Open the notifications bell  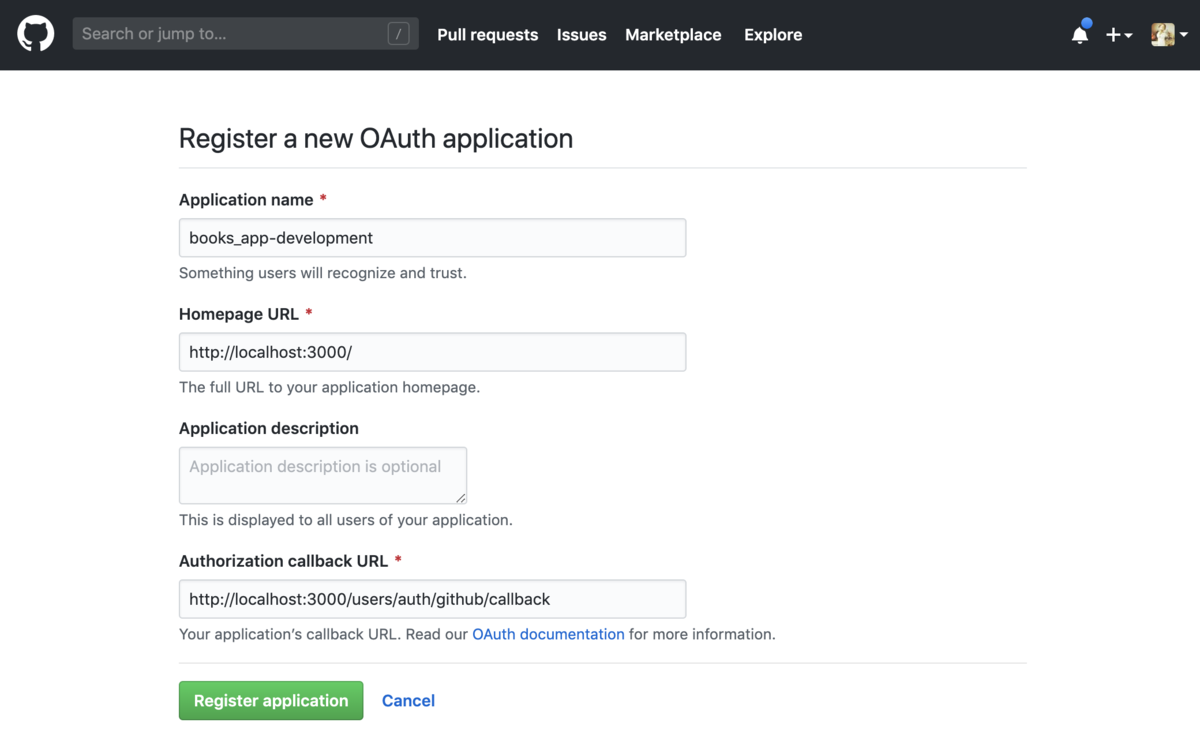coord(1080,34)
